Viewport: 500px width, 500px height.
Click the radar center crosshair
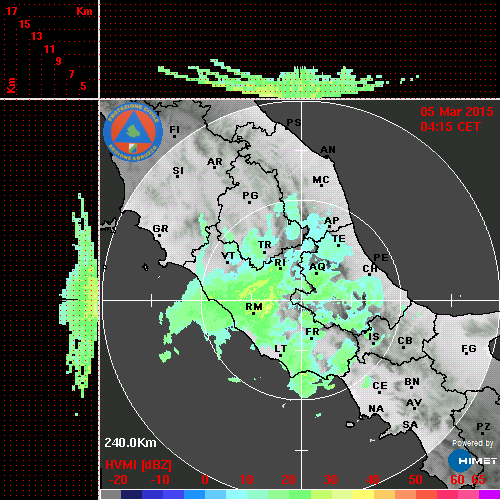(302, 300)
